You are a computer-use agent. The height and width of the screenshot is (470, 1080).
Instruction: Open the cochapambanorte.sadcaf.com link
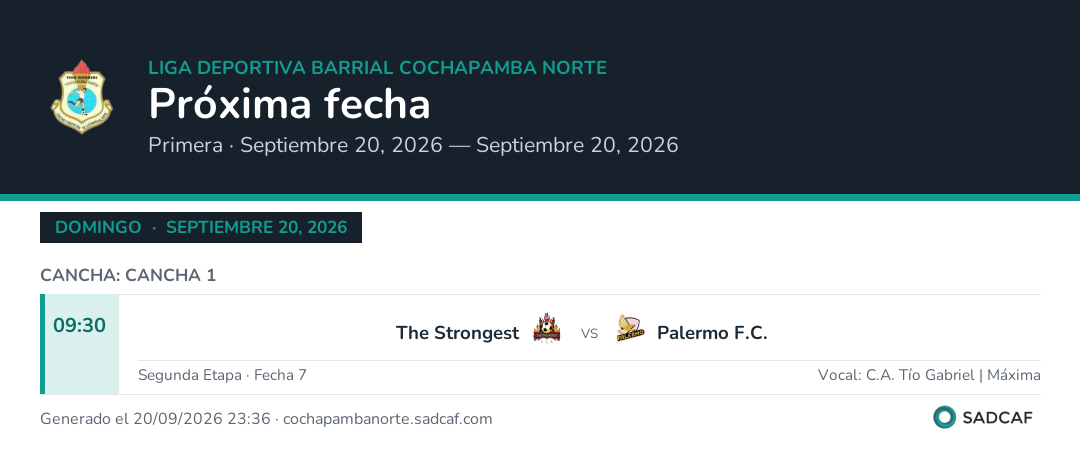point(388,419)
